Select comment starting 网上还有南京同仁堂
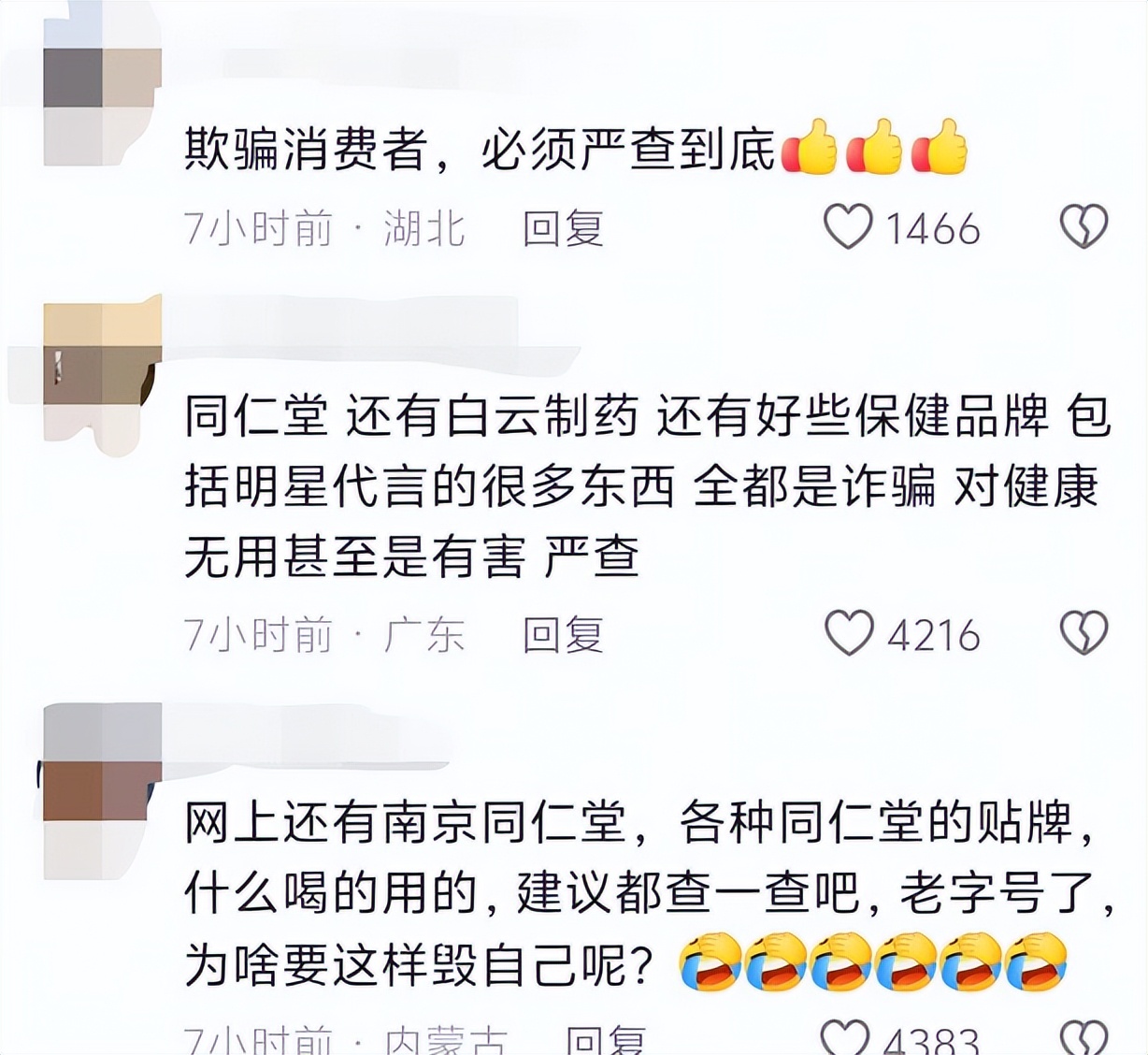 650,894
